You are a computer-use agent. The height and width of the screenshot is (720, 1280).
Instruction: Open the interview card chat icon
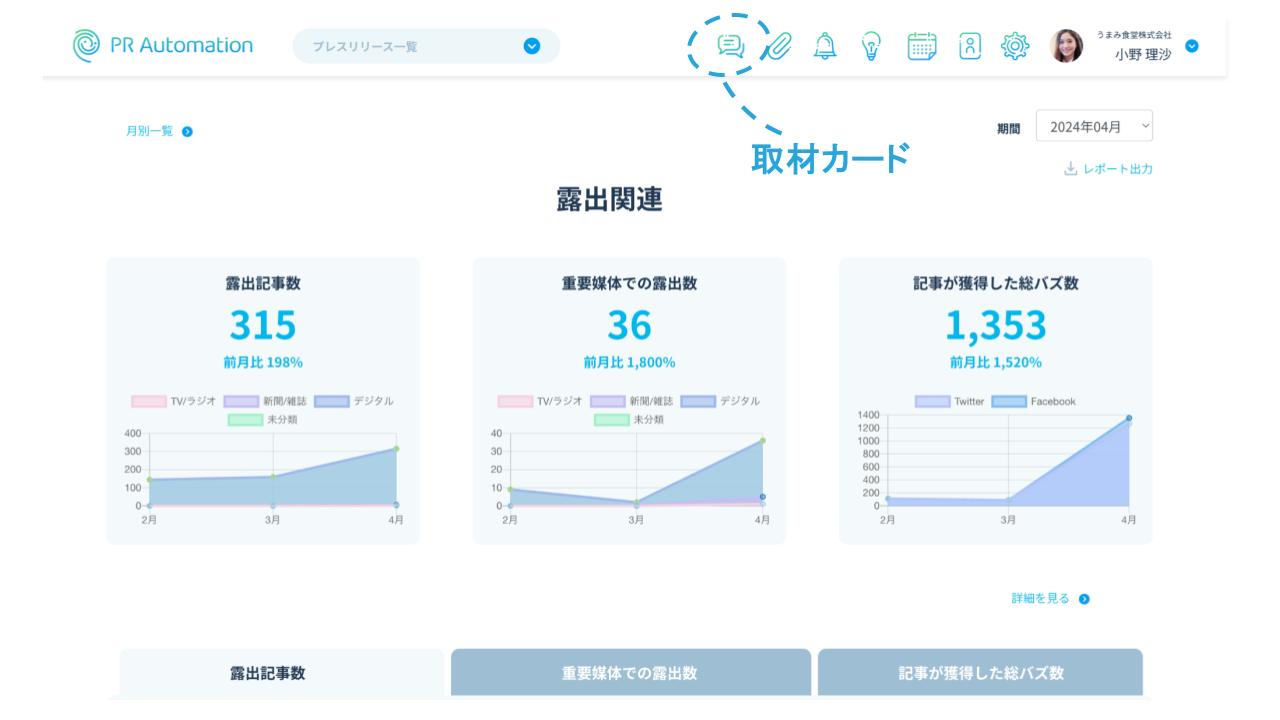(x=731, y=46)
